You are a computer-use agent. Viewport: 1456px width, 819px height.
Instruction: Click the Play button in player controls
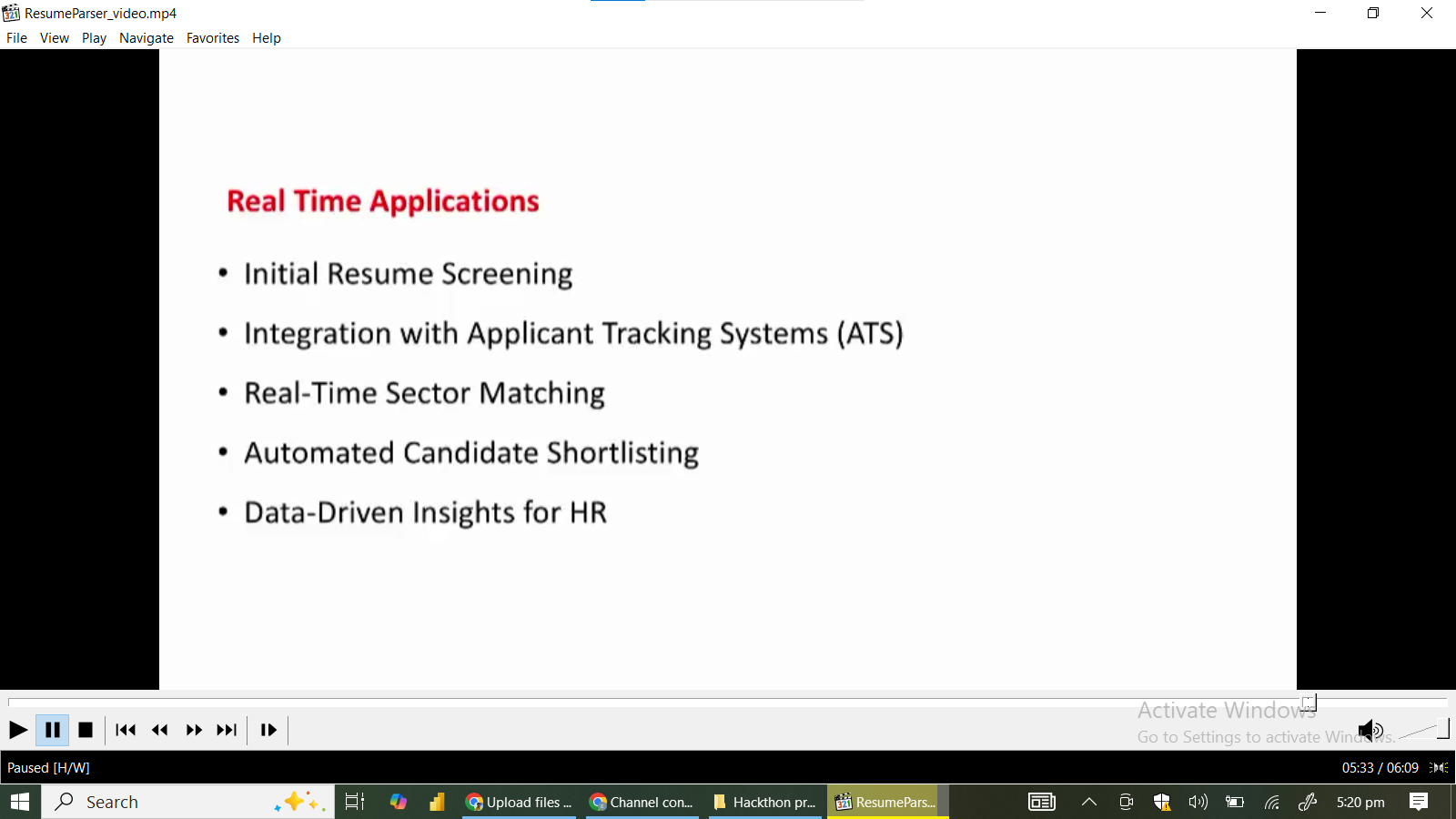tap(18, 730)
